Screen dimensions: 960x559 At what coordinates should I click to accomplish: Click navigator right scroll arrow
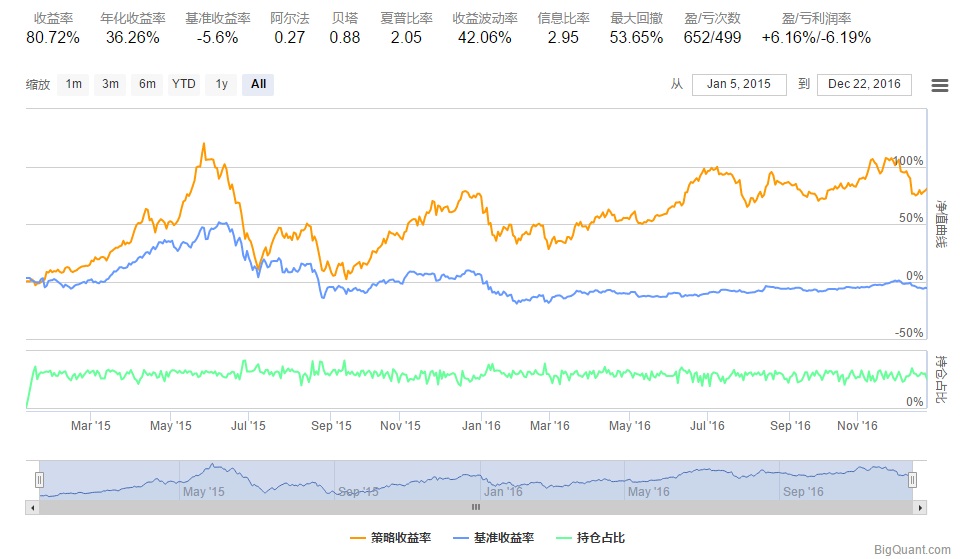coord(920,507)
